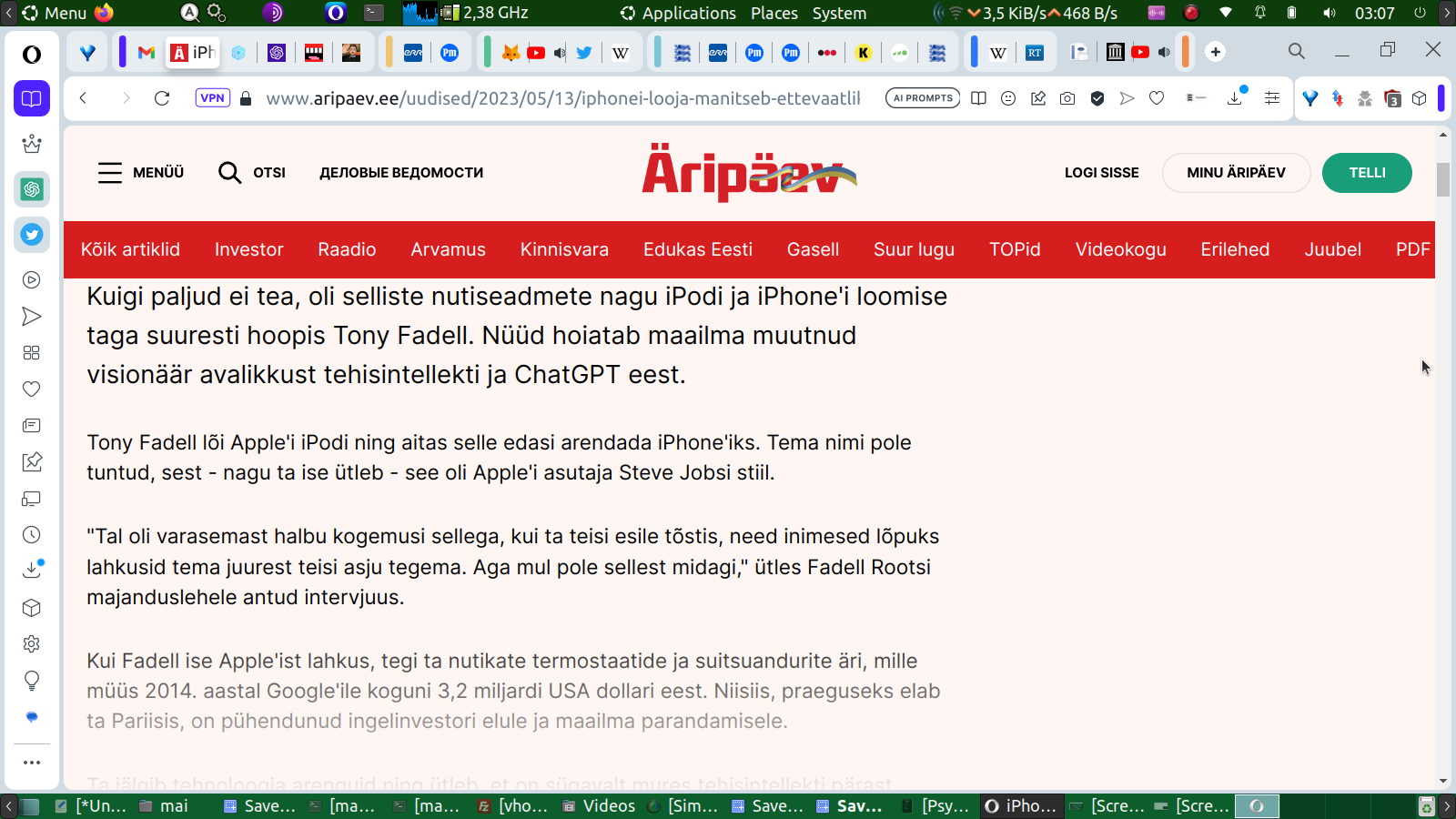The width and height of the screenshot is (1456, 819).
Task: Click the padlock site security icon
Action: click(x=246, y=98)
